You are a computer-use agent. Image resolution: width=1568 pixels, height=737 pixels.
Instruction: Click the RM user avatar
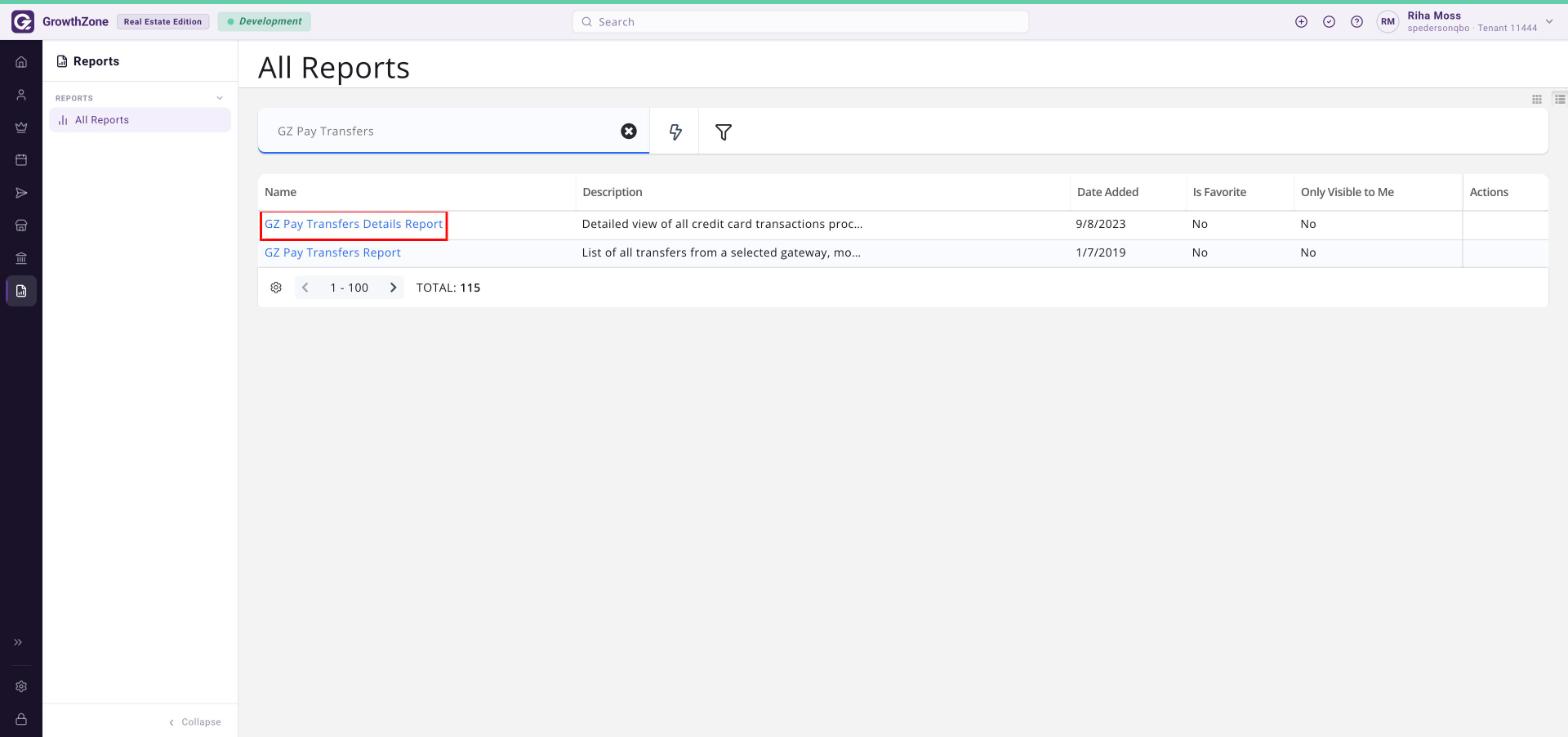pyautogui.click(x=1387, y=22)
